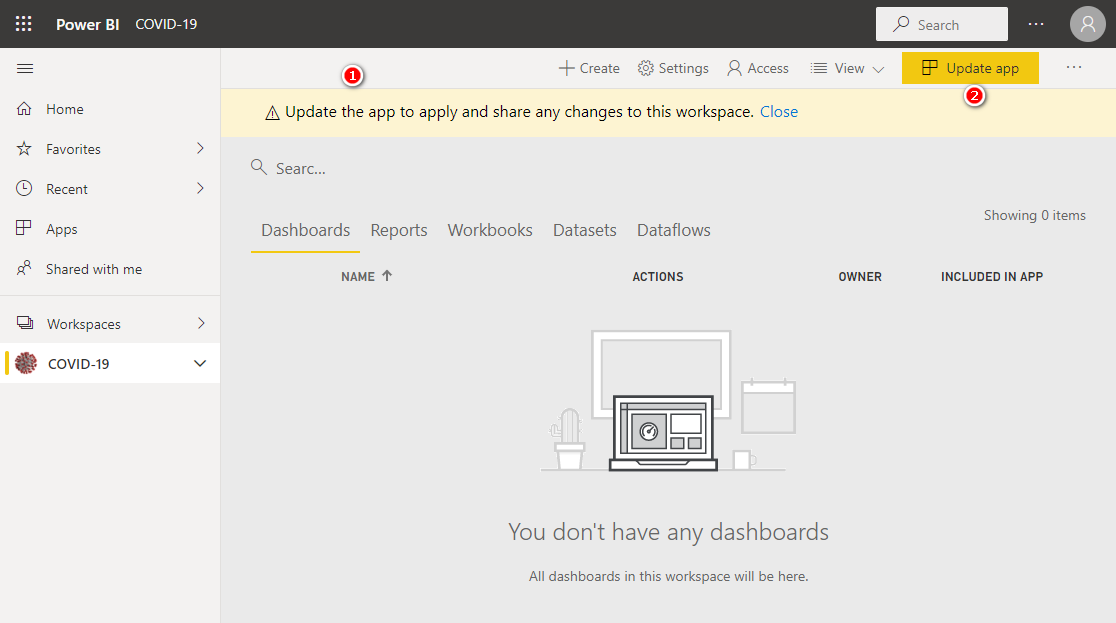Click the workspace search magnifier icon
The height and width of the screenshot is (623, 1116).
(x=258, y=167)
